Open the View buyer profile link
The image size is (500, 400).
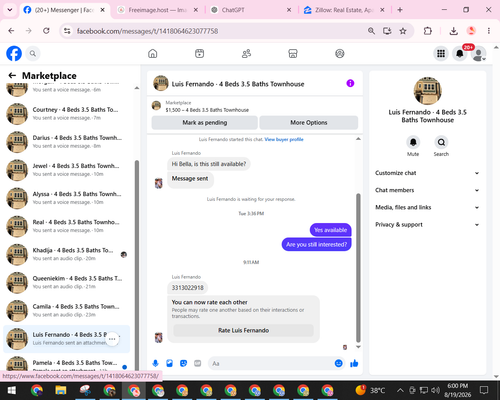click(284, 139)
